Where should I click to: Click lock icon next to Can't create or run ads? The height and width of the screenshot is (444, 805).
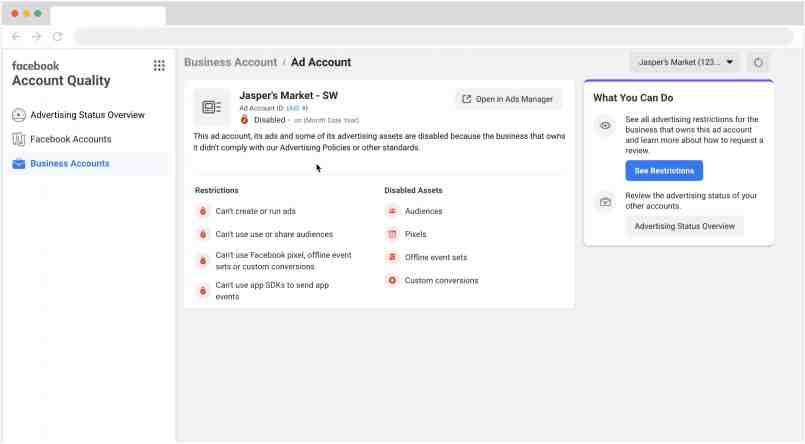coord(203,211)
